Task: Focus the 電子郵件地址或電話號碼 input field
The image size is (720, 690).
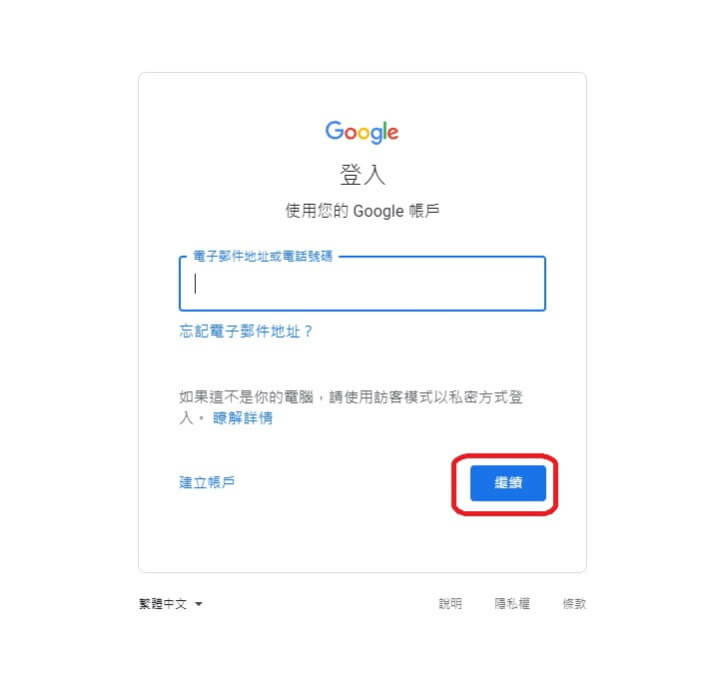Action: pos(362,283)
